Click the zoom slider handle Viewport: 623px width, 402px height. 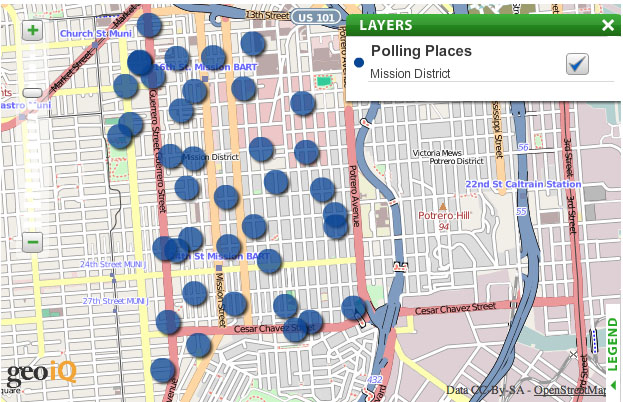point(33,92)
